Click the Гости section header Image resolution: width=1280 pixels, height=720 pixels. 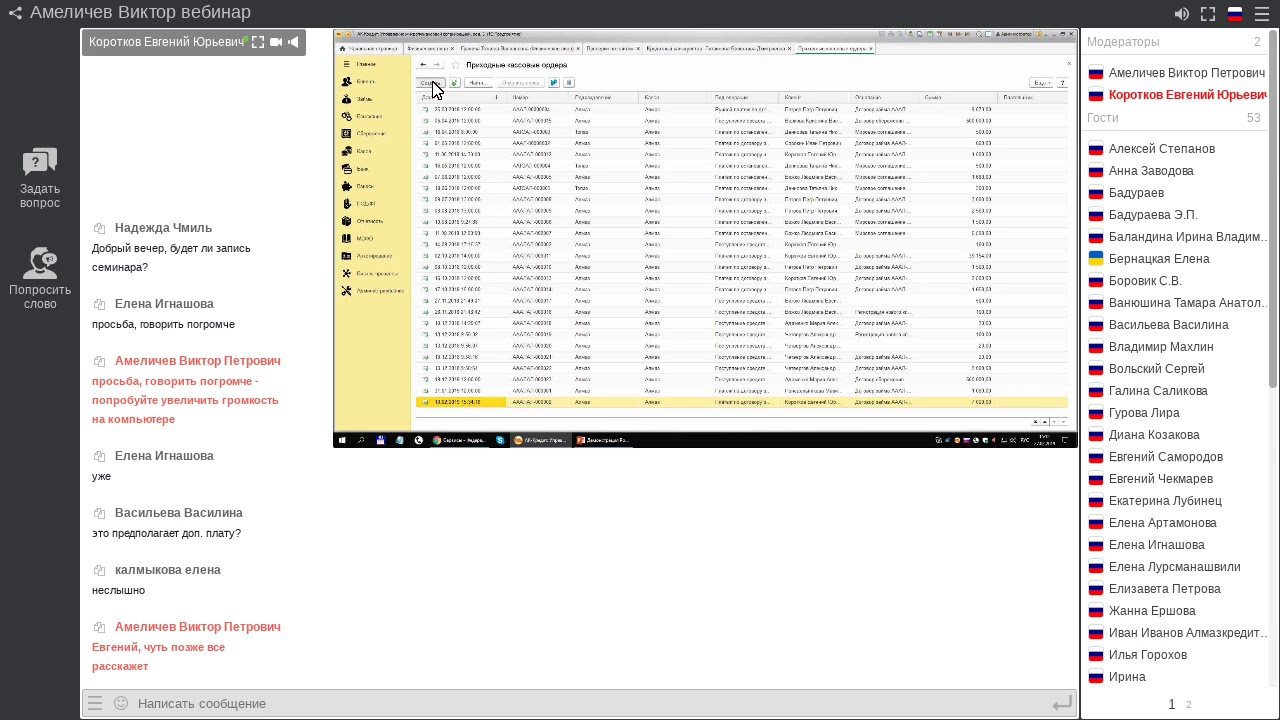click(1174, 118)
